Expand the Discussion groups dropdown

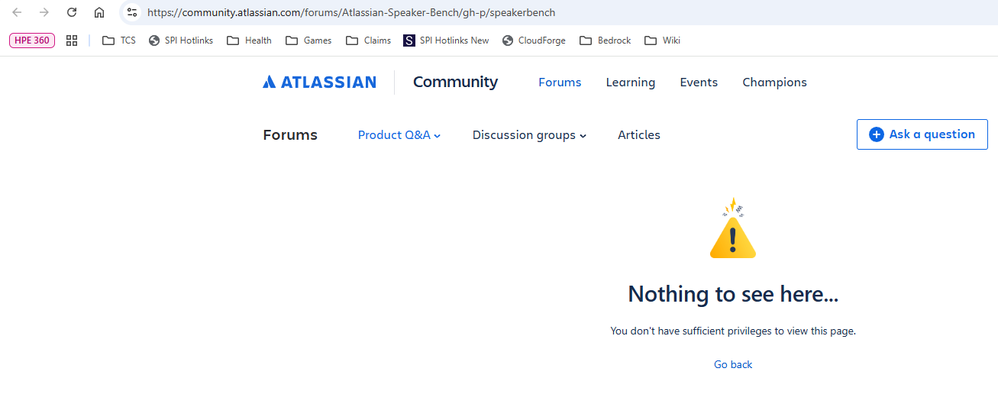(x=530, y=135)
